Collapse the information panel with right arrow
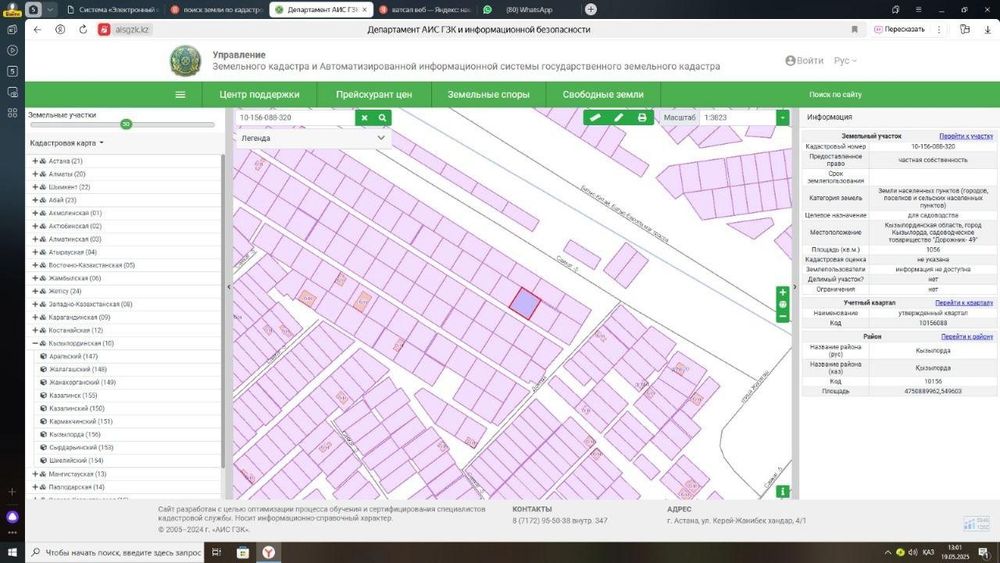 (x=795, y=287)
